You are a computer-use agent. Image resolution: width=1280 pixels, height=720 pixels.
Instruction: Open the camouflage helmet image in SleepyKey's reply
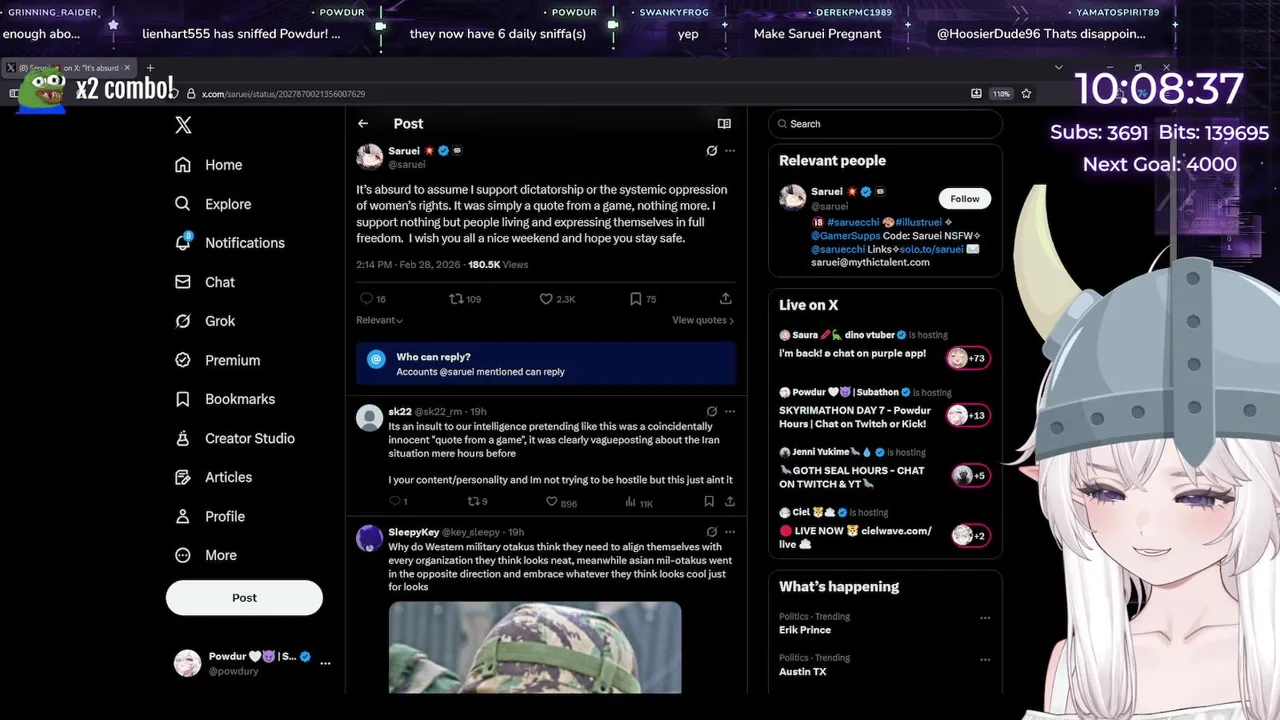point(535,647)
